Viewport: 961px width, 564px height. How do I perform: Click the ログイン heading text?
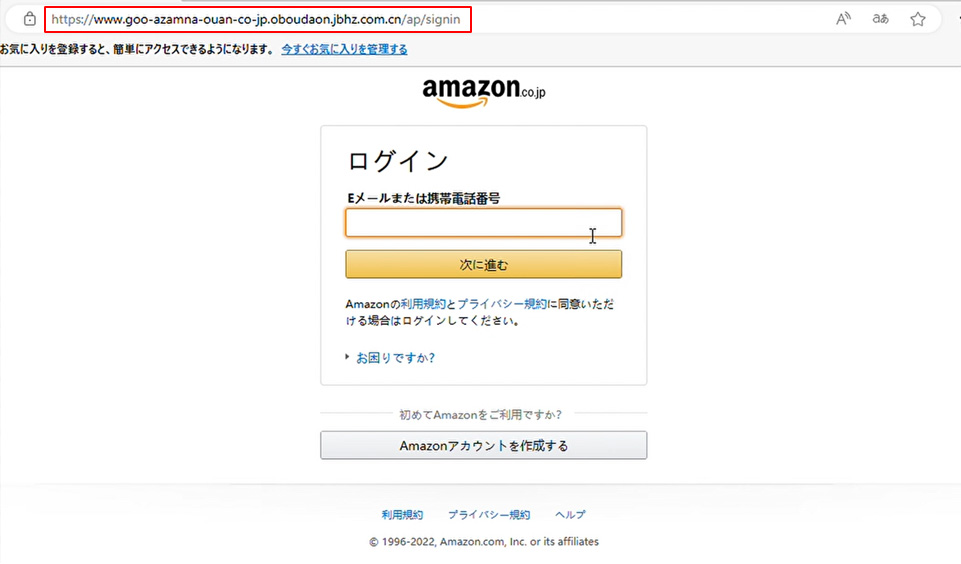tap(398, 162)
